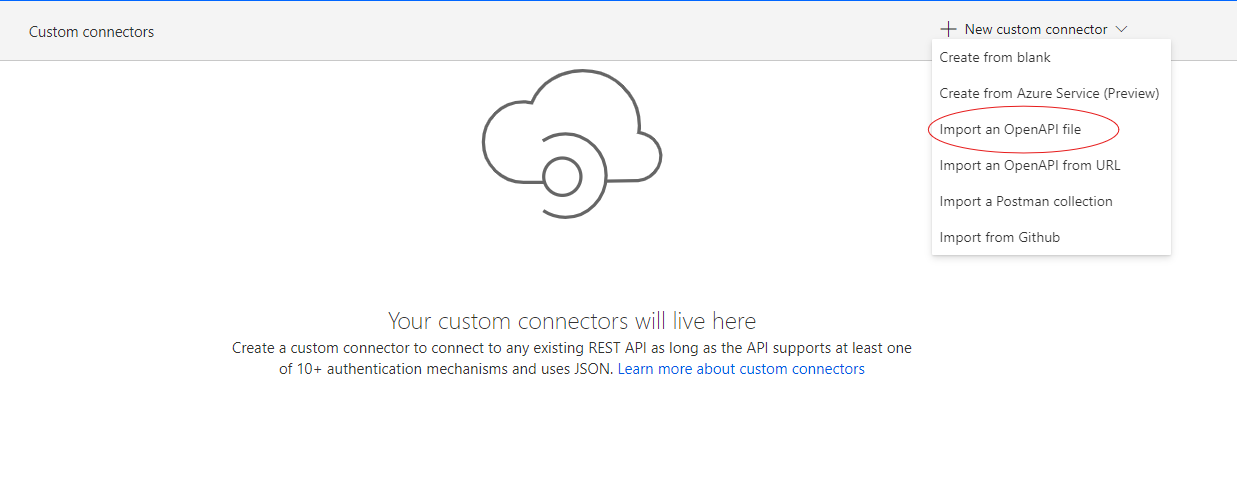
Task: Click the plus icon beside New custom connector
Action: 948,29
